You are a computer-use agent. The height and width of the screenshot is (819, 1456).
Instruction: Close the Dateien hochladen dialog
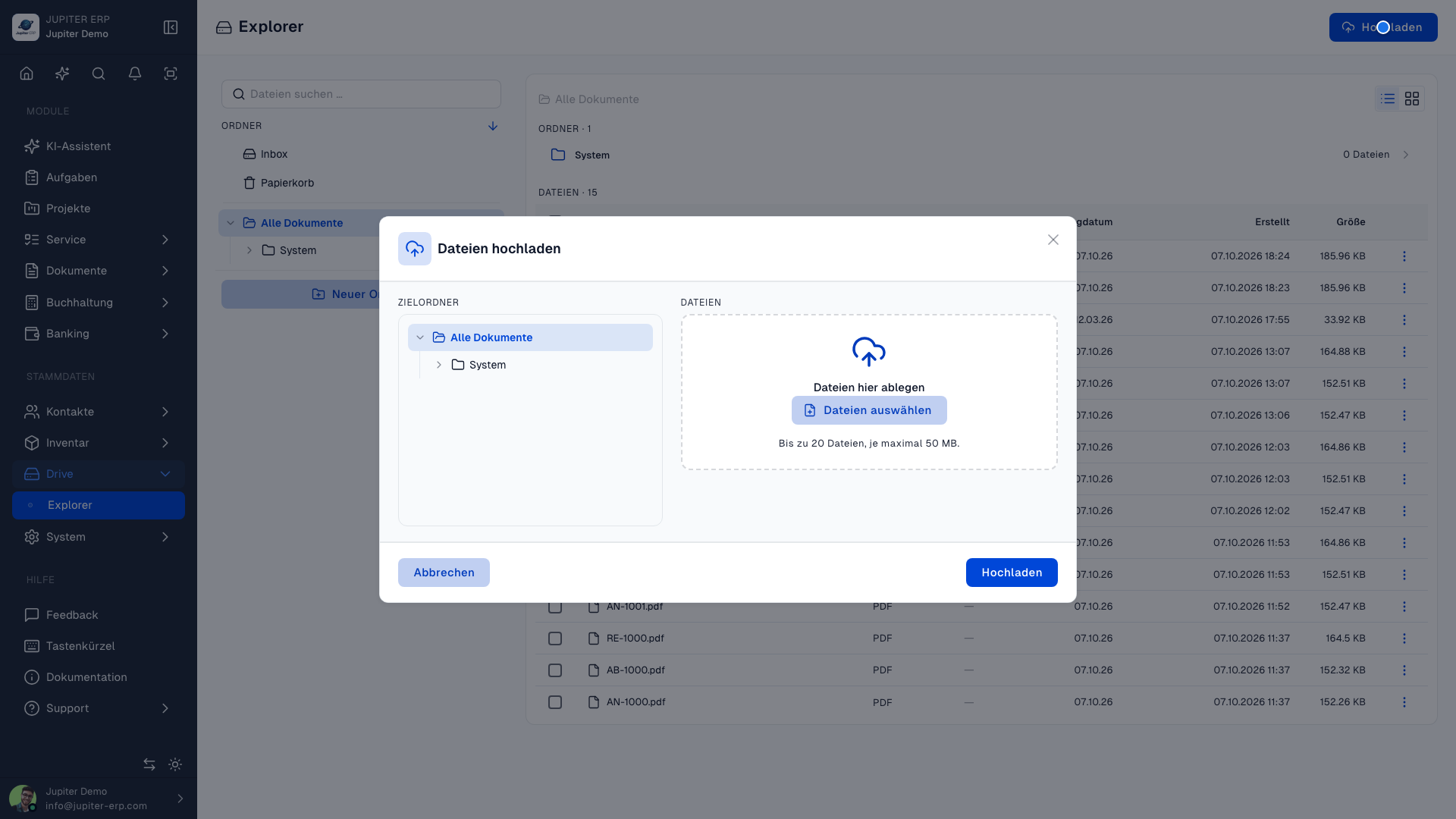pyautogui.click(x=1053, y=240)
